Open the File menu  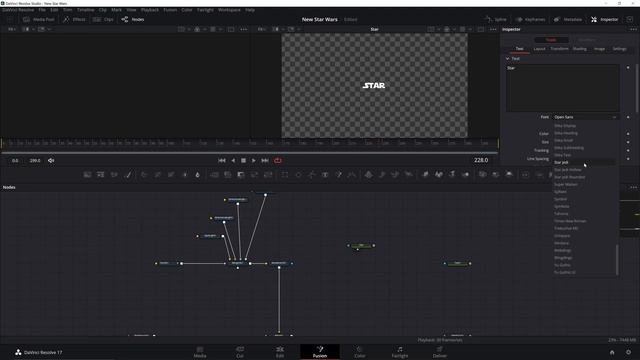[42, 10]
